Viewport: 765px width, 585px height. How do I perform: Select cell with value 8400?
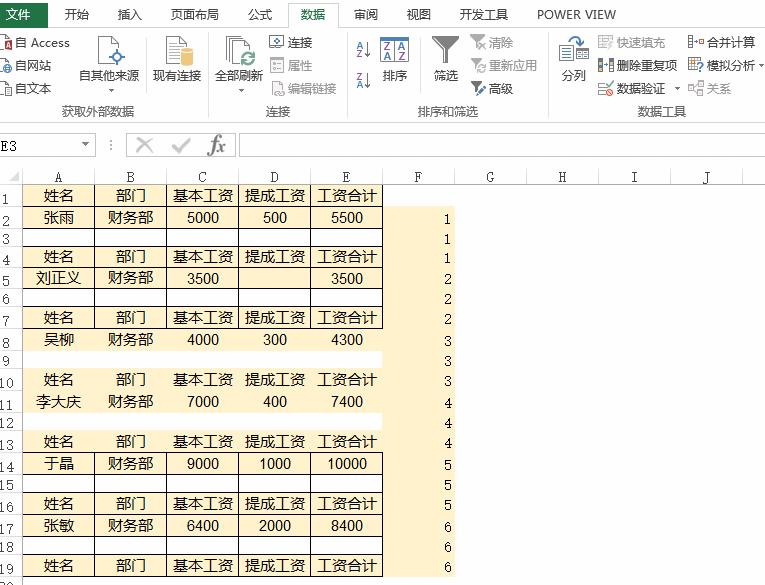[x=346, y=525]
